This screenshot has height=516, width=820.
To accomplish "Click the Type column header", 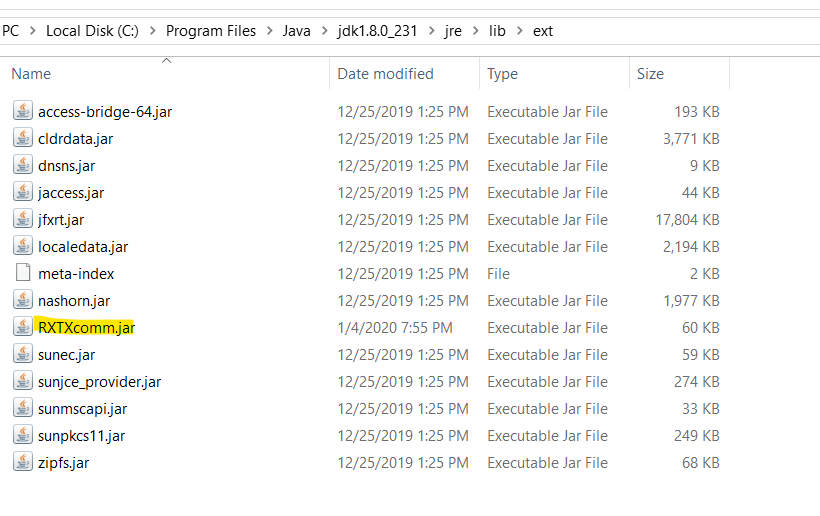I will click(x=502, y=74).
